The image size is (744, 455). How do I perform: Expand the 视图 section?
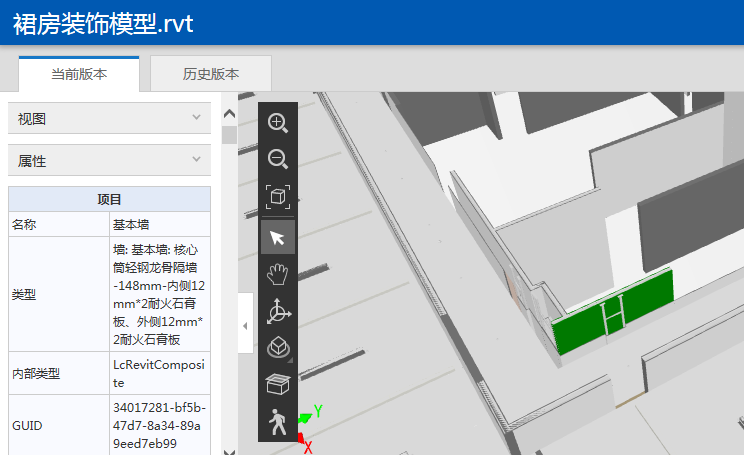tap(109, 118)
